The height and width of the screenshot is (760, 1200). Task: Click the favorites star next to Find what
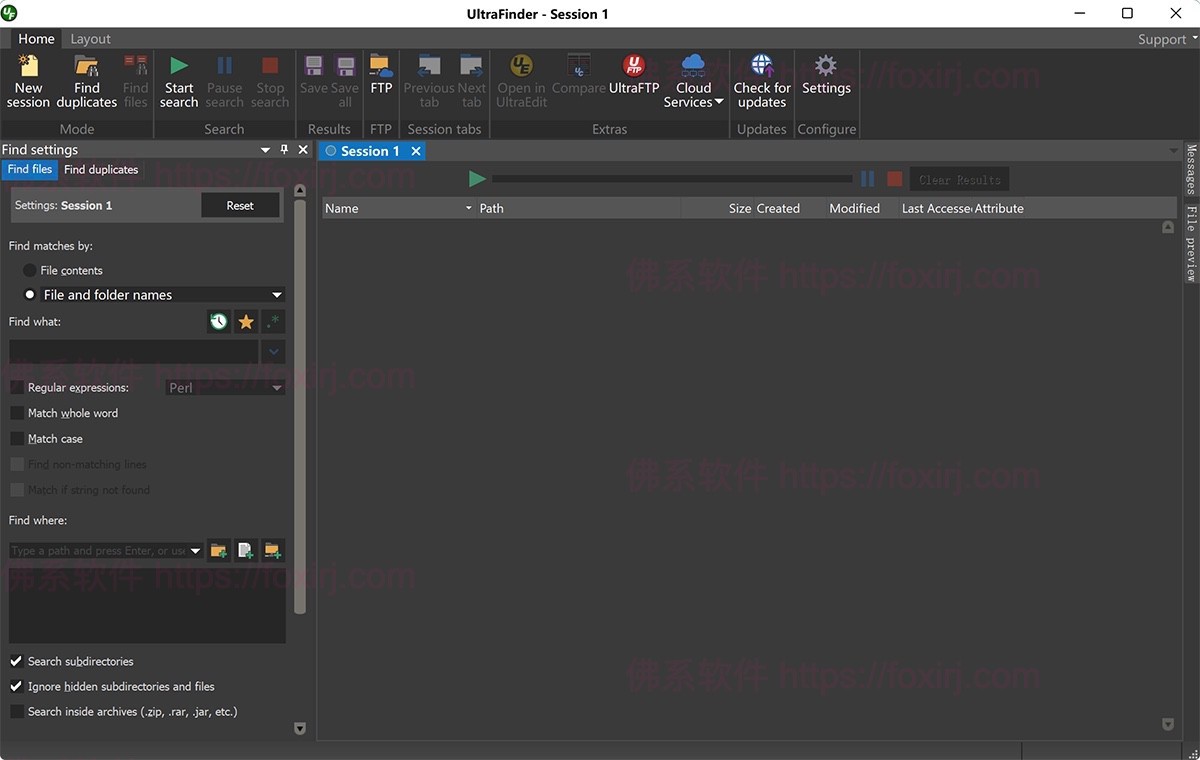click(246, 321)
